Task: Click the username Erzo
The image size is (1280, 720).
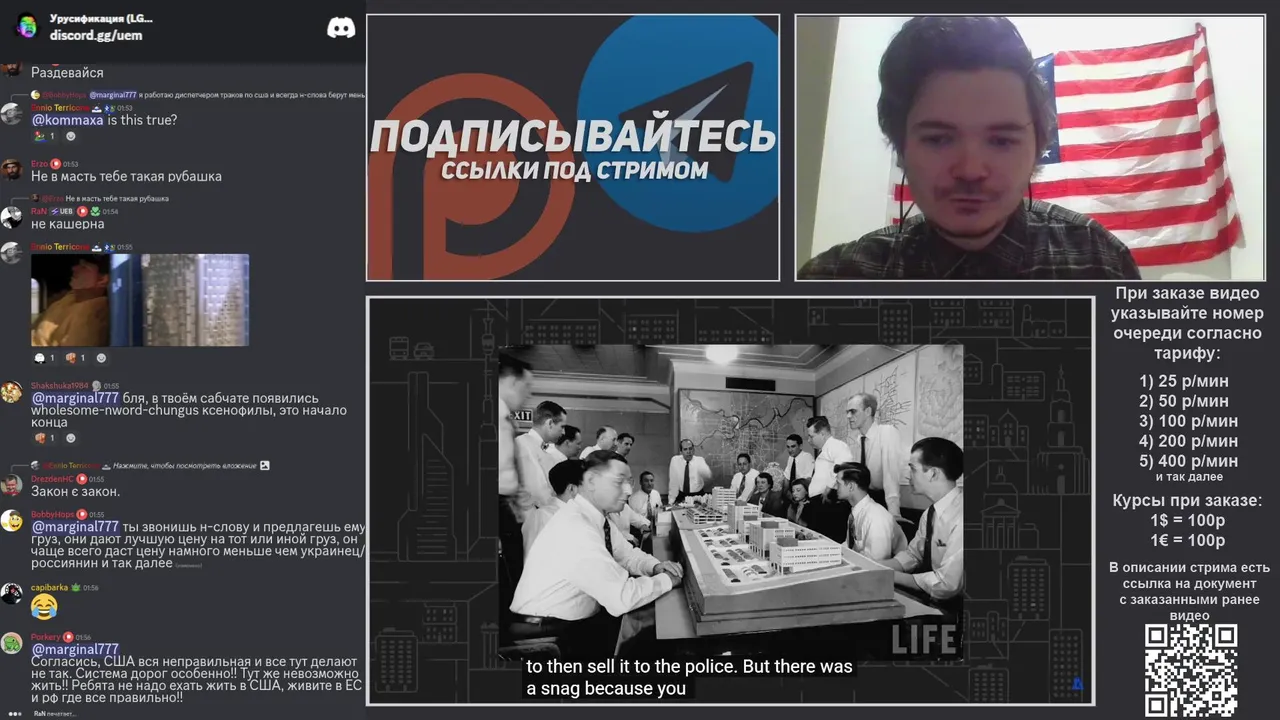Action: click(x=39, y=163)
